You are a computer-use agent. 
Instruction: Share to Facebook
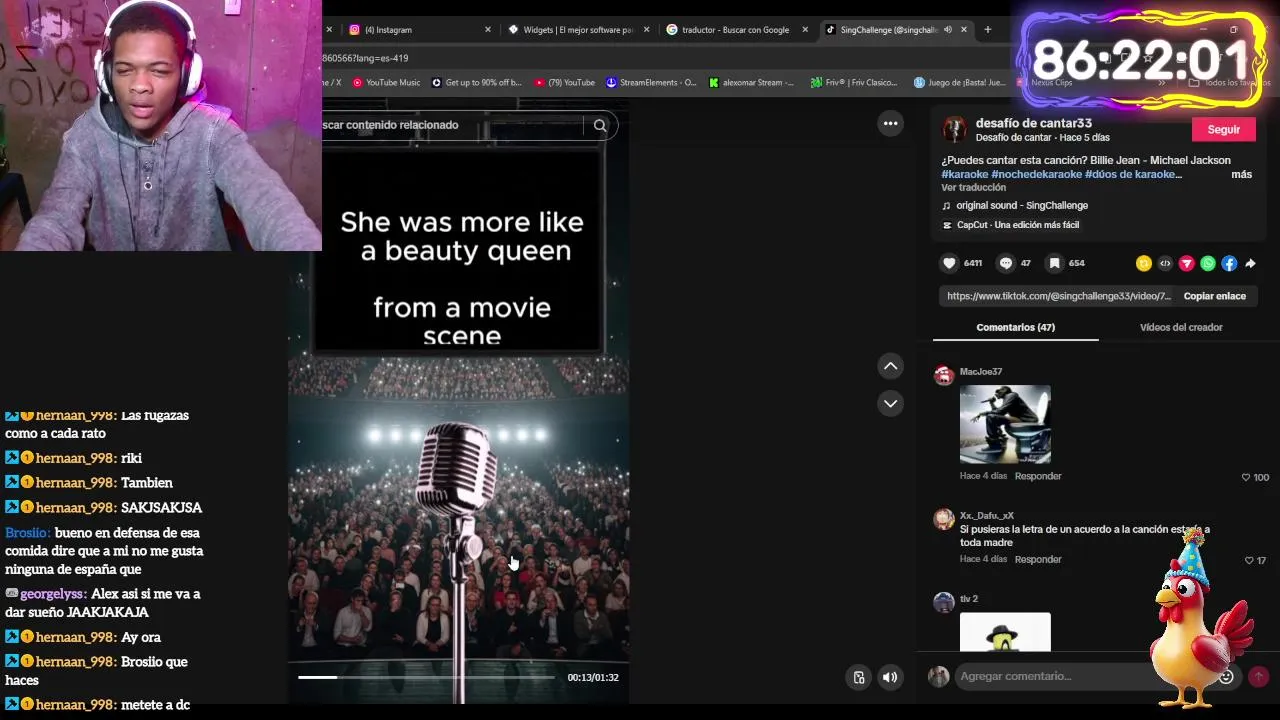click(1229, 263)
